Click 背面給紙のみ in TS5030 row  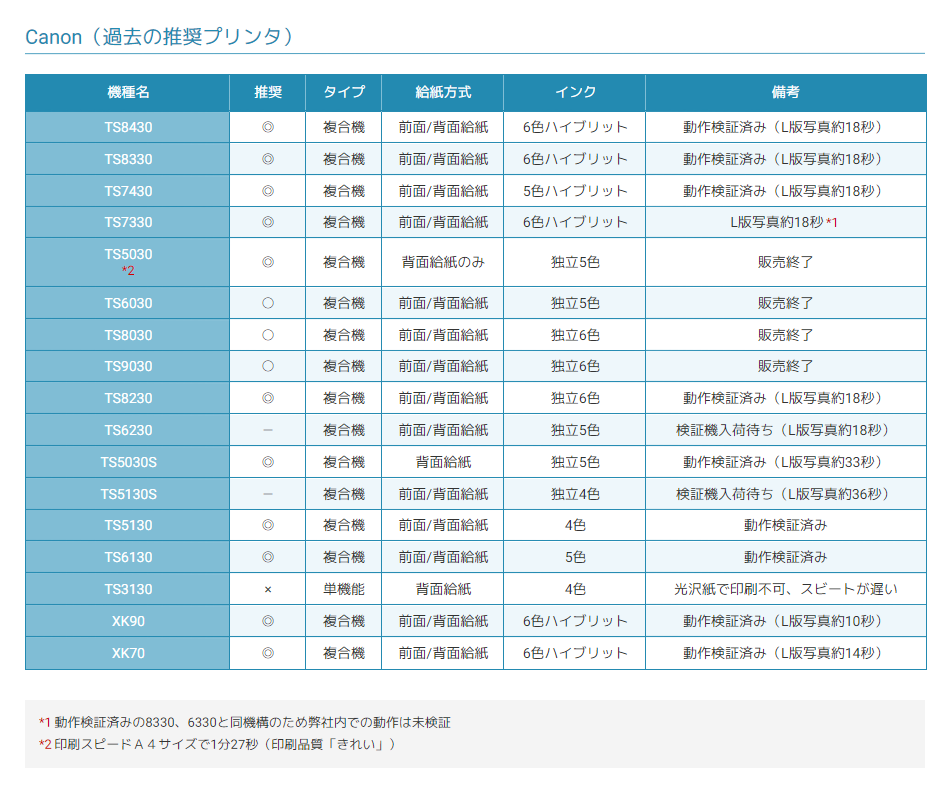[x=443, y=262]
